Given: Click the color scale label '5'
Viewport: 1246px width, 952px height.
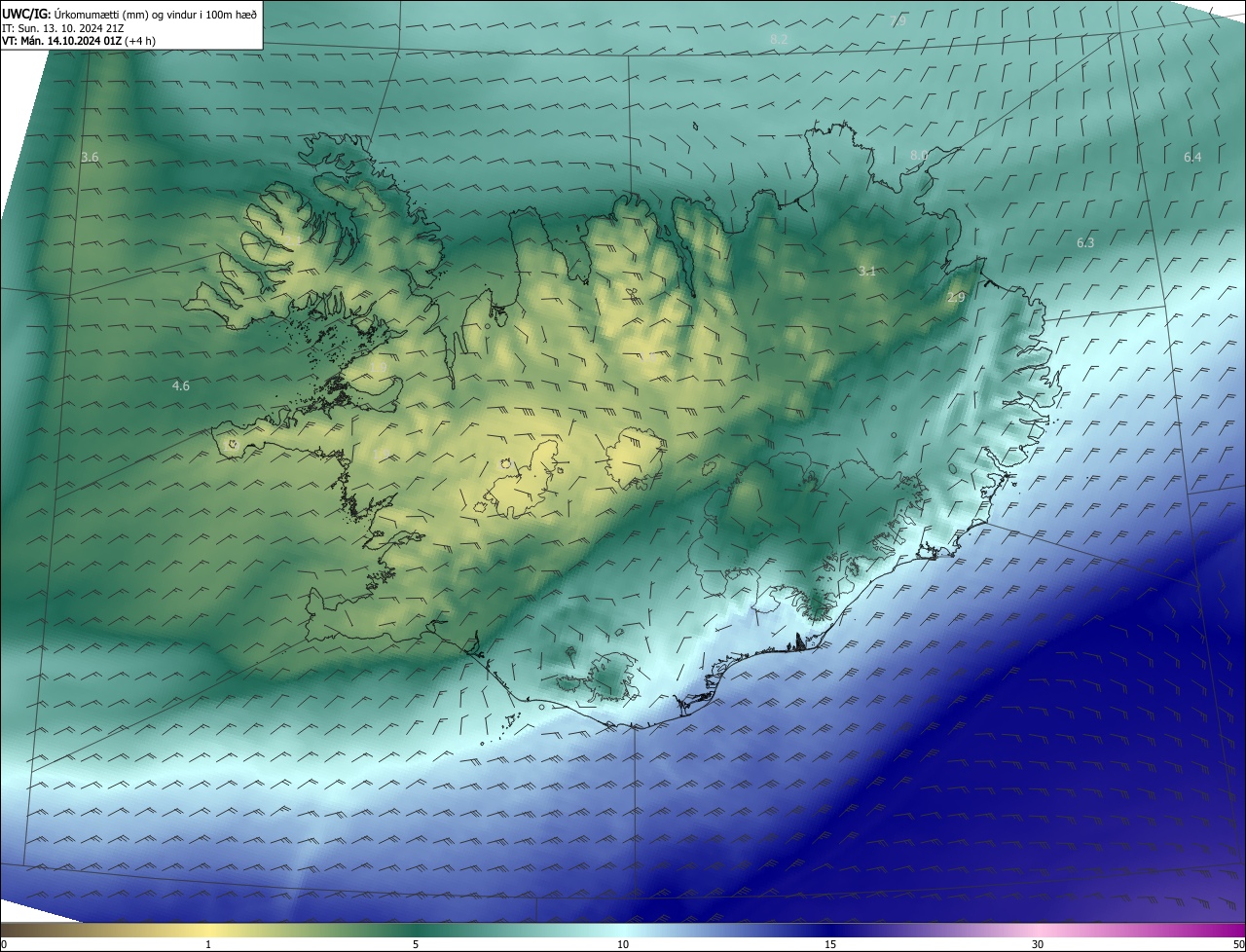Looking at the screenshot, I should pos(416,944).
